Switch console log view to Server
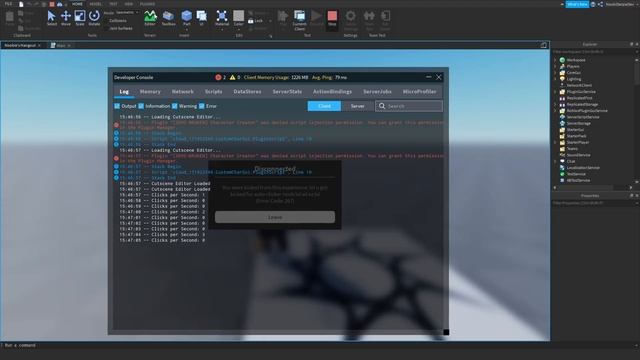The width and height of the screenshot is (640, 360). pos(358,106)
